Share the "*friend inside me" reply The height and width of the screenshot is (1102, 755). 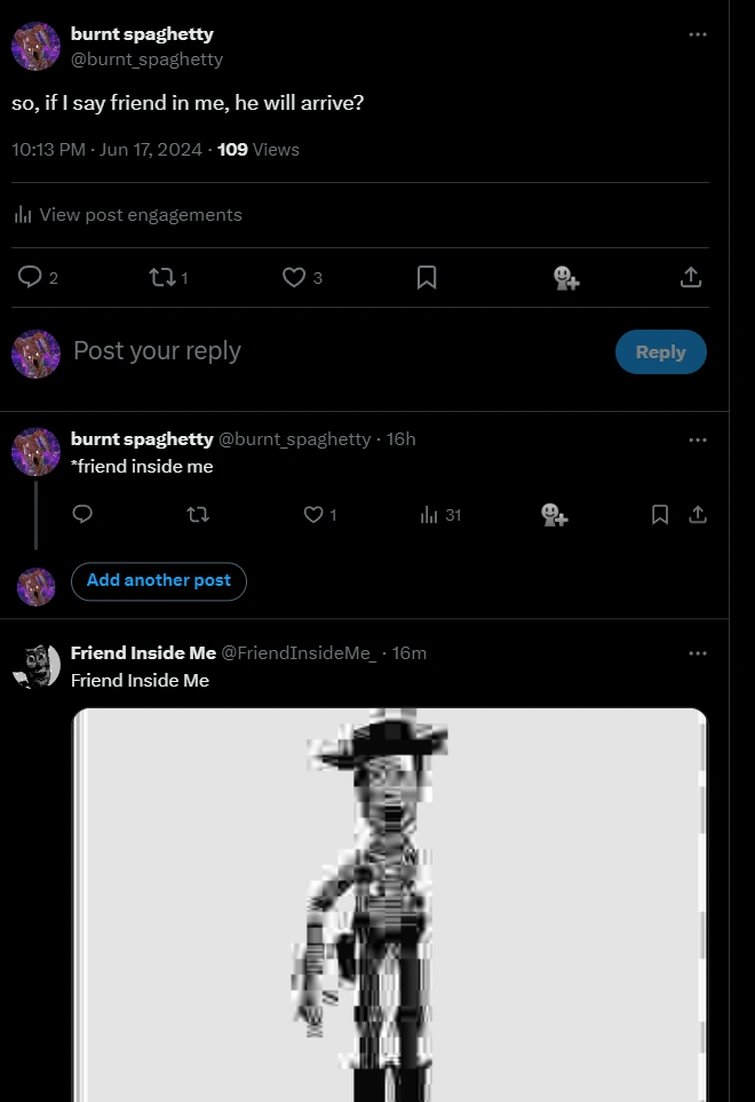(x=698, y=514)
